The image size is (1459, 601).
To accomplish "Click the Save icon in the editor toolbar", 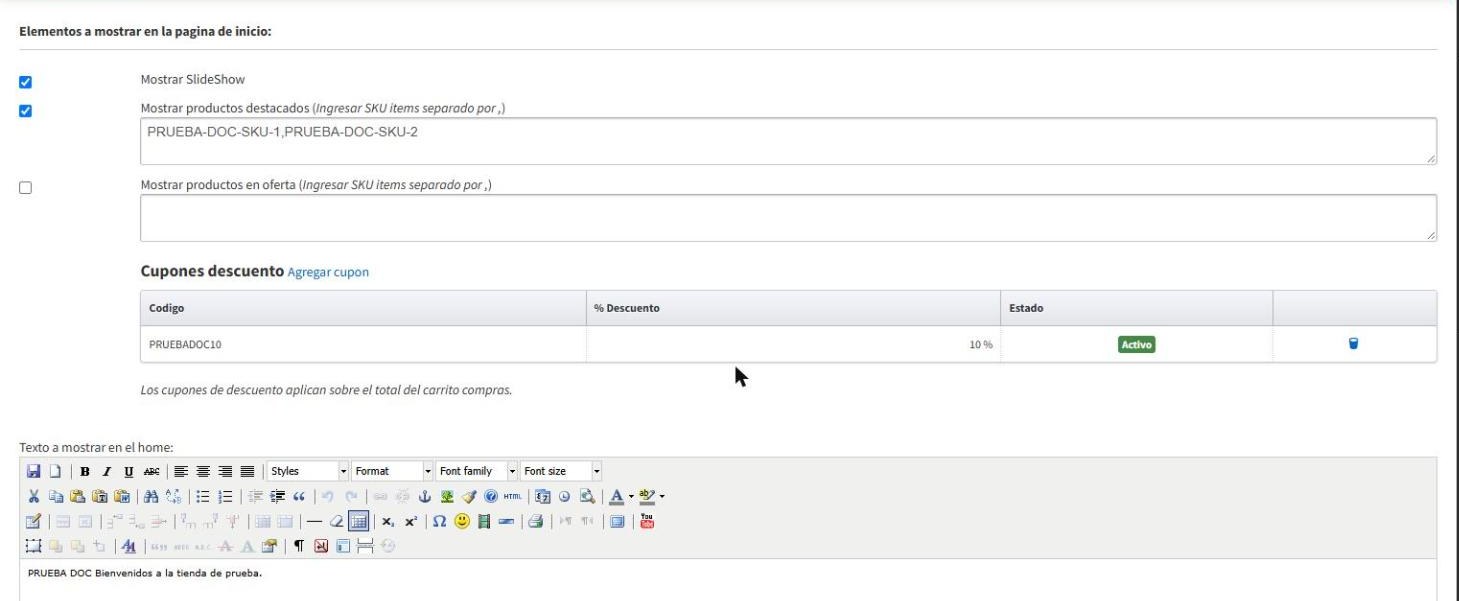I will pos(34,471).
